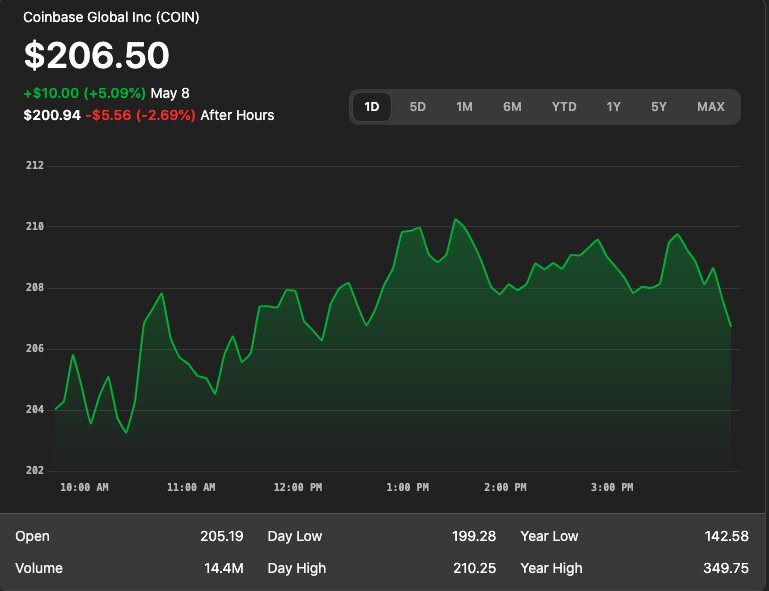View full history with the MAX tab

point(711,107)
